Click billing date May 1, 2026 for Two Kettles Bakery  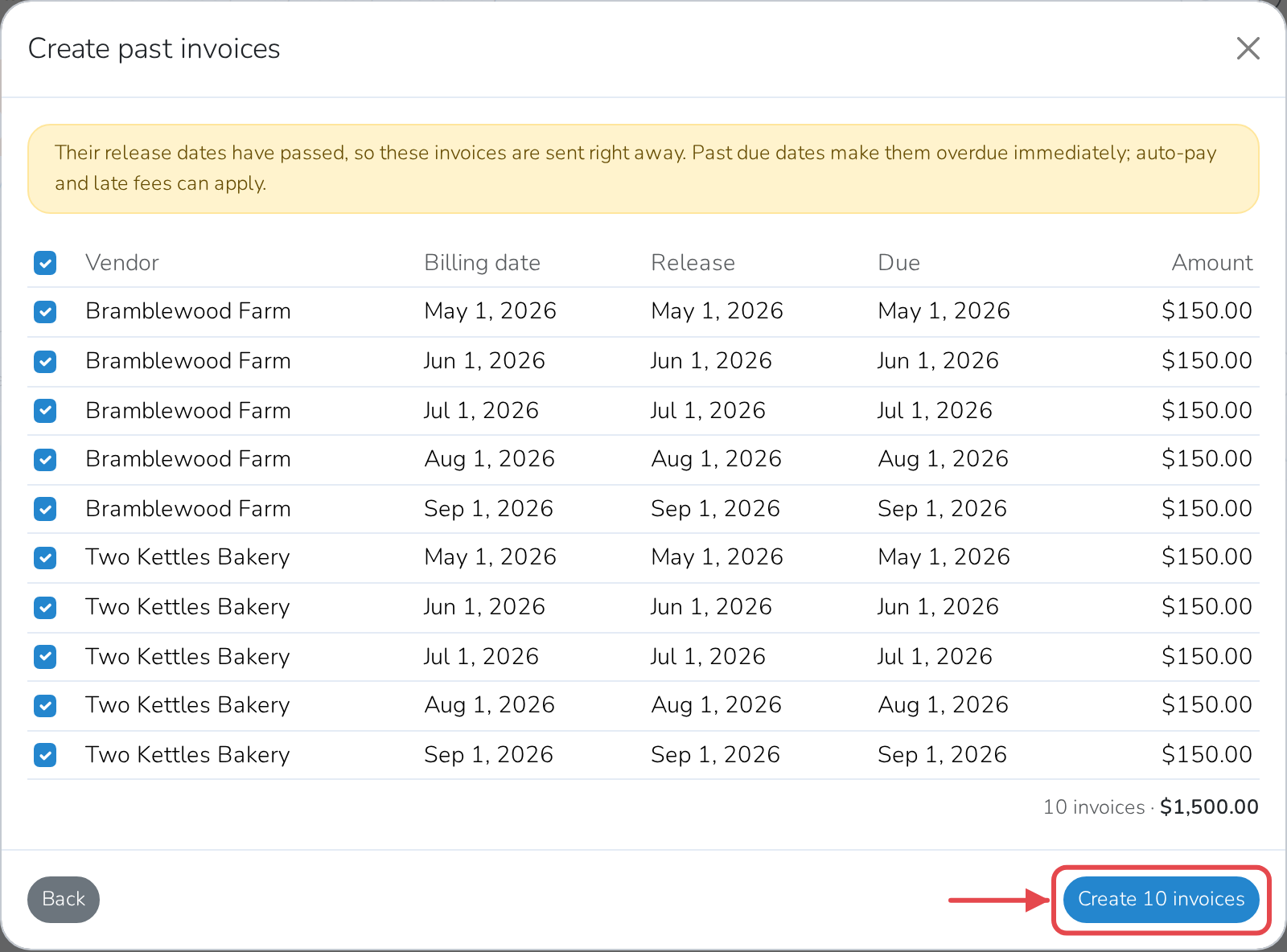tap(490, 557)
